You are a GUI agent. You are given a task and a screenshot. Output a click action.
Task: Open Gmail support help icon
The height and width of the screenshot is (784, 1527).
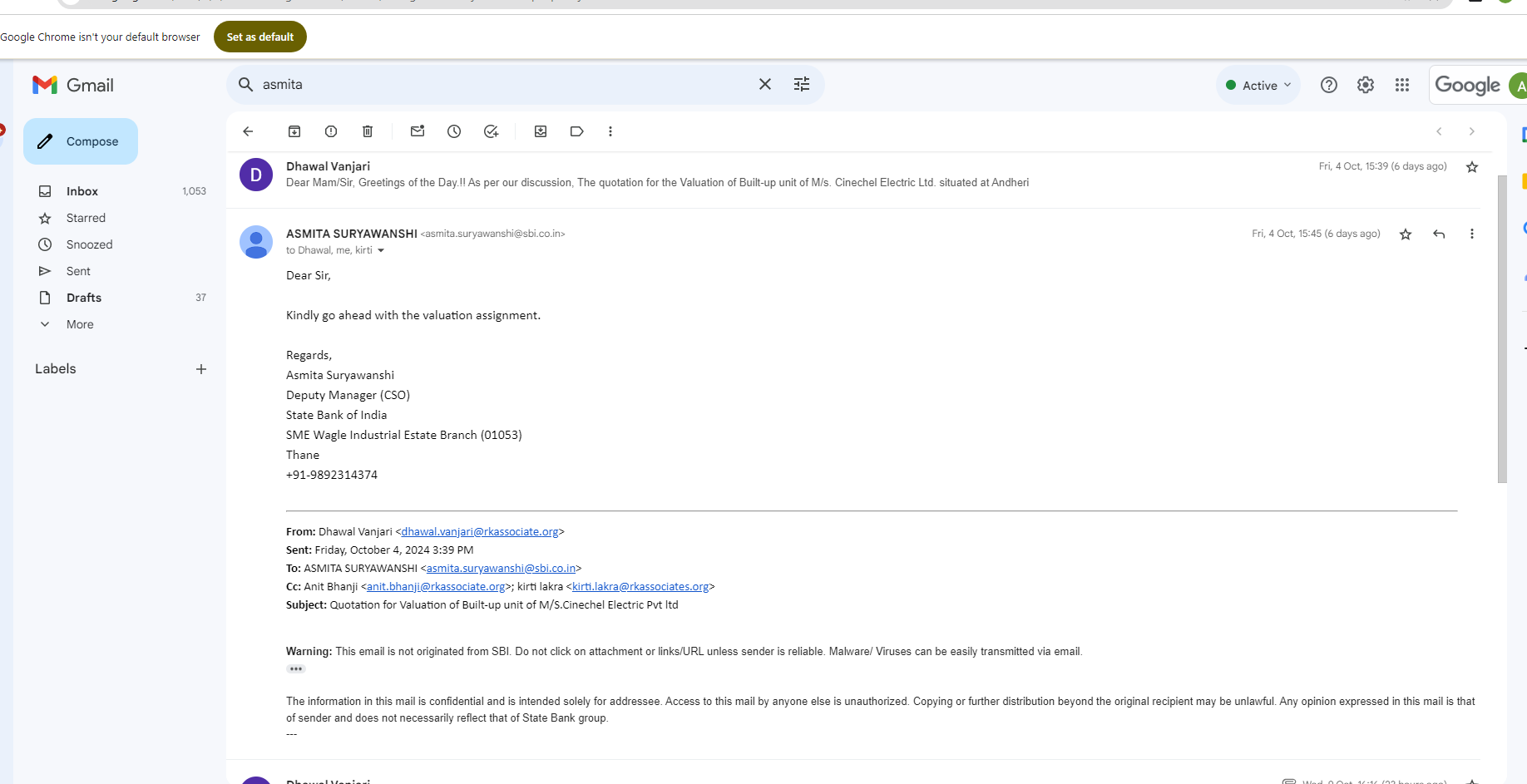(x=1329, y=85)
